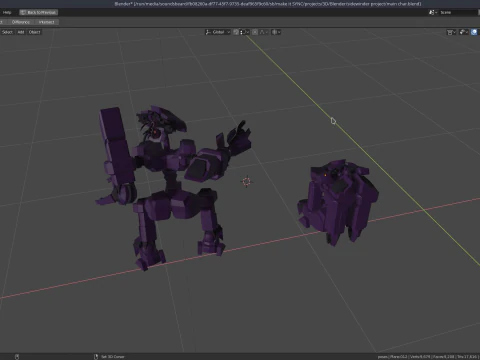Screen dimensions: 480x360
Task: Click the 3D cursor in viewport
Action: coord(247,182)
